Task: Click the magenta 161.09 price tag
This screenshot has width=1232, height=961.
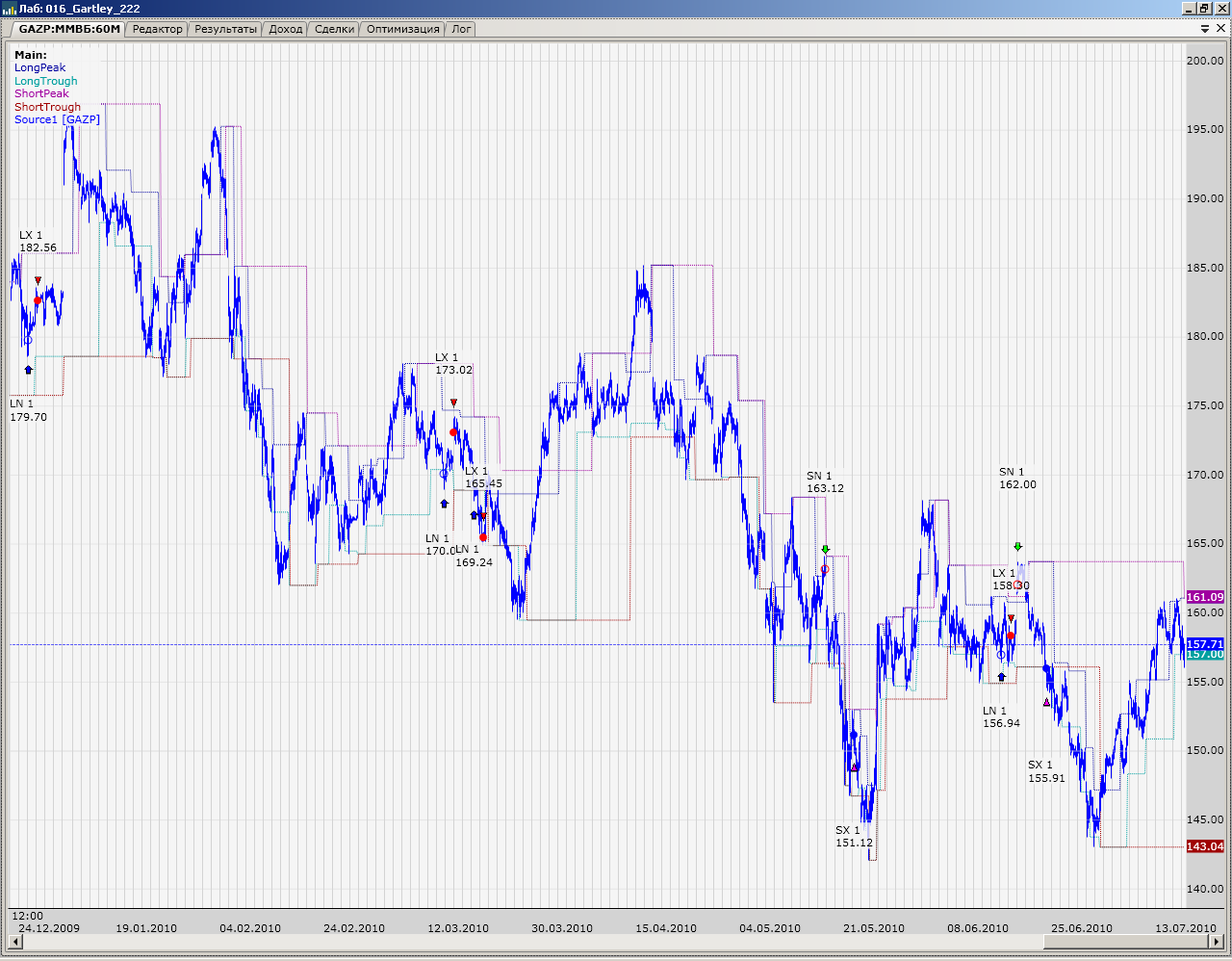Action: pyautogui.click(x=1205, y=597)
